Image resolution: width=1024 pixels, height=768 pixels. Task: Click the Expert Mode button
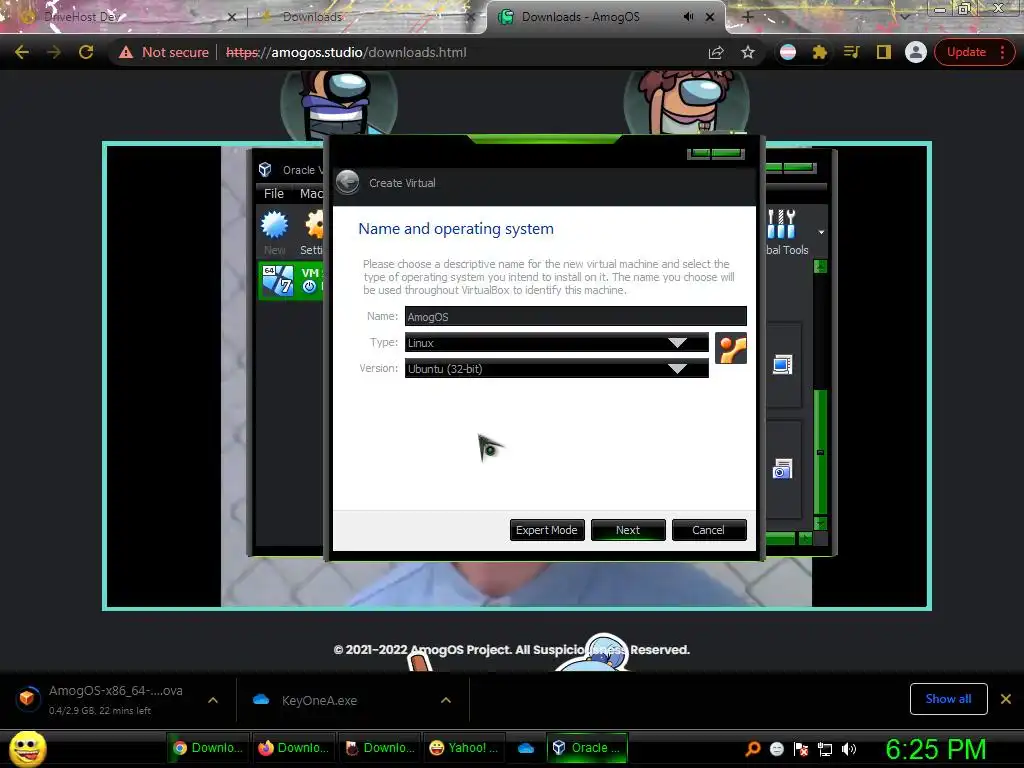[547, 530]
